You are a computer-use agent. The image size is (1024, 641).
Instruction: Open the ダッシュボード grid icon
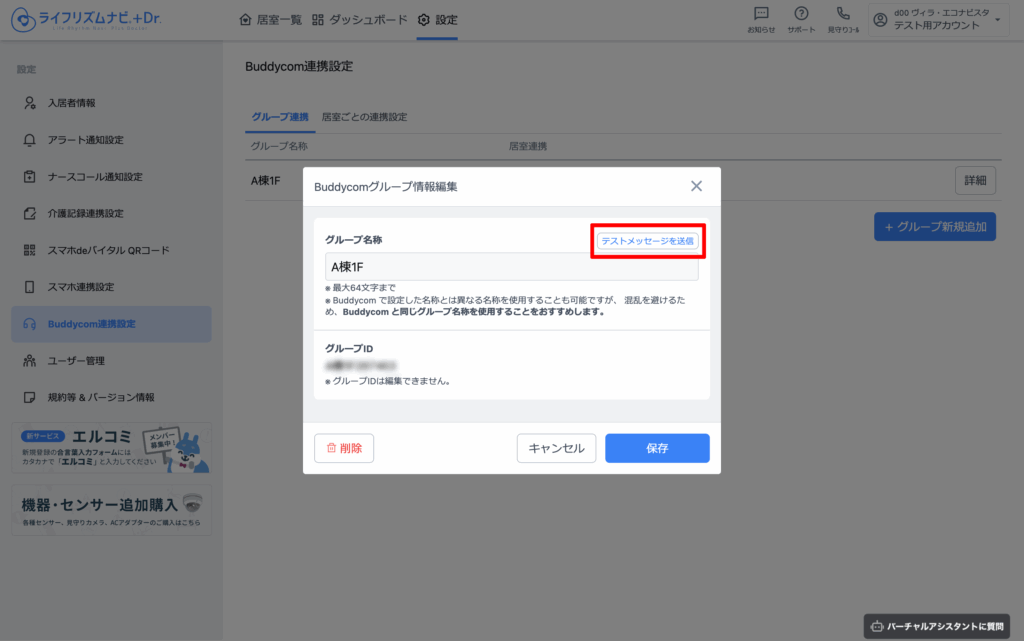coord(318,20)
